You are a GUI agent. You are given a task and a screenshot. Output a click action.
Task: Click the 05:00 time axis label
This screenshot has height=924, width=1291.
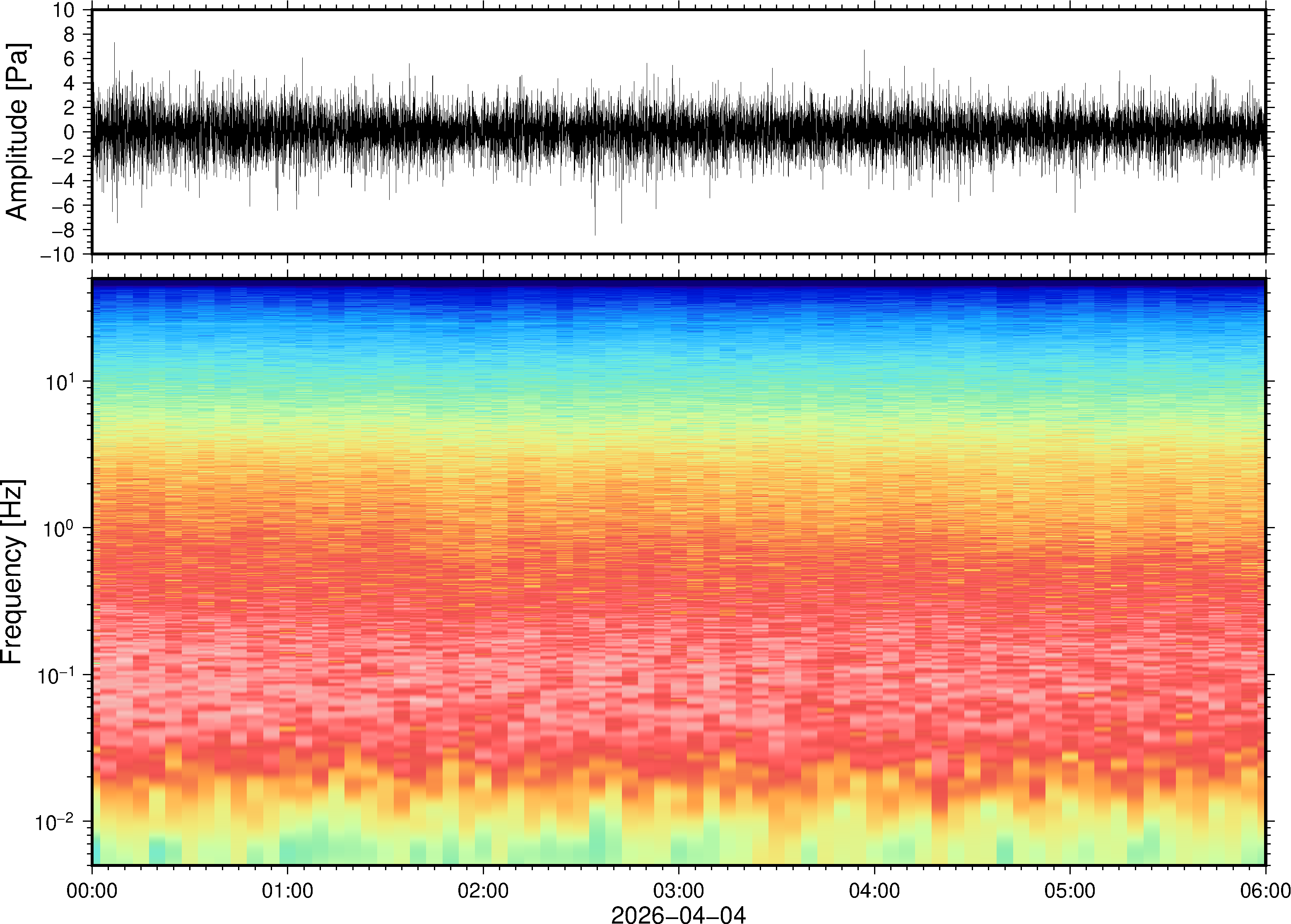1069,890
